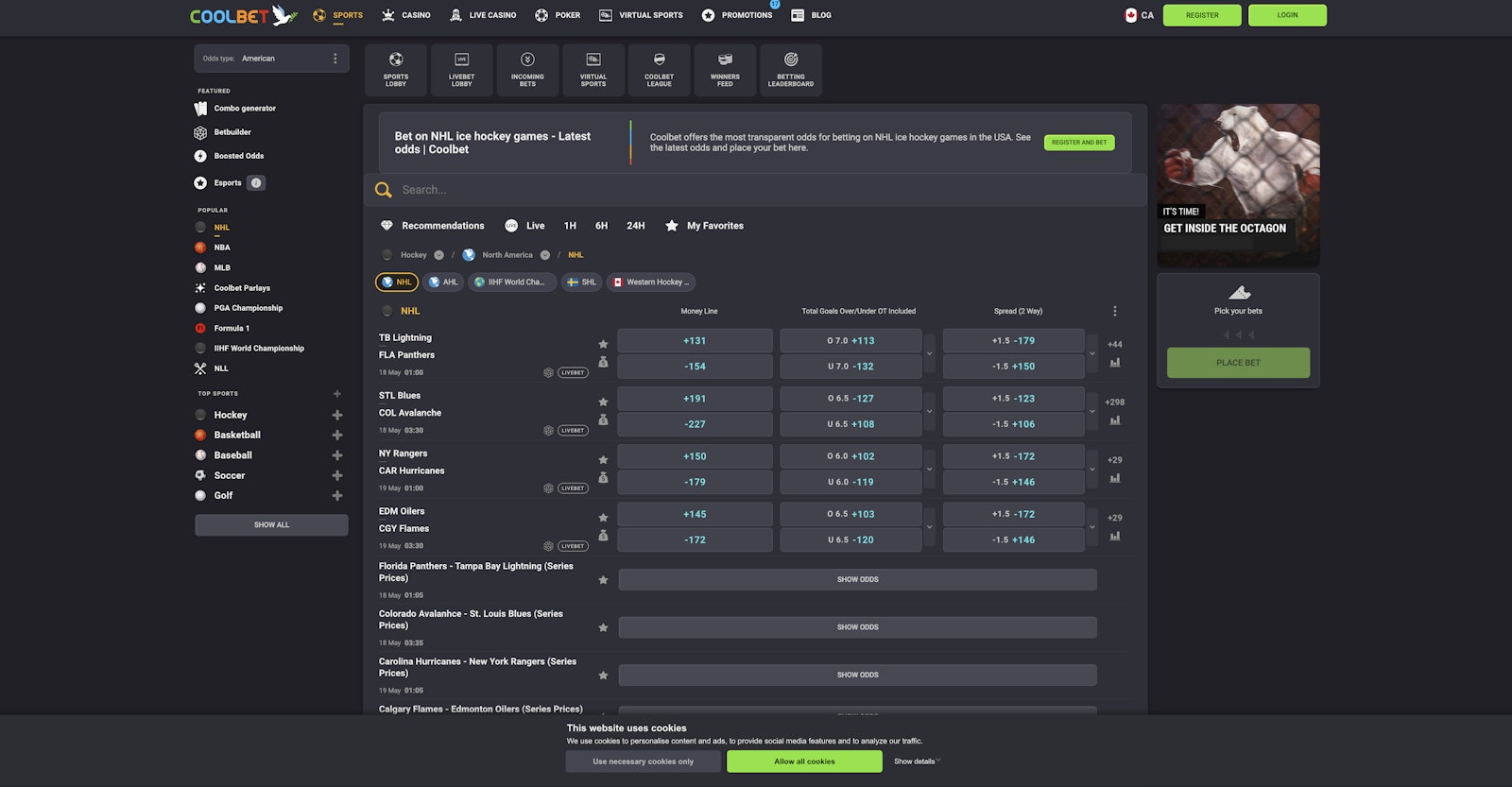Open the Betting Leaderboard icon tile
1512x787 pixels.
point(790,70)
